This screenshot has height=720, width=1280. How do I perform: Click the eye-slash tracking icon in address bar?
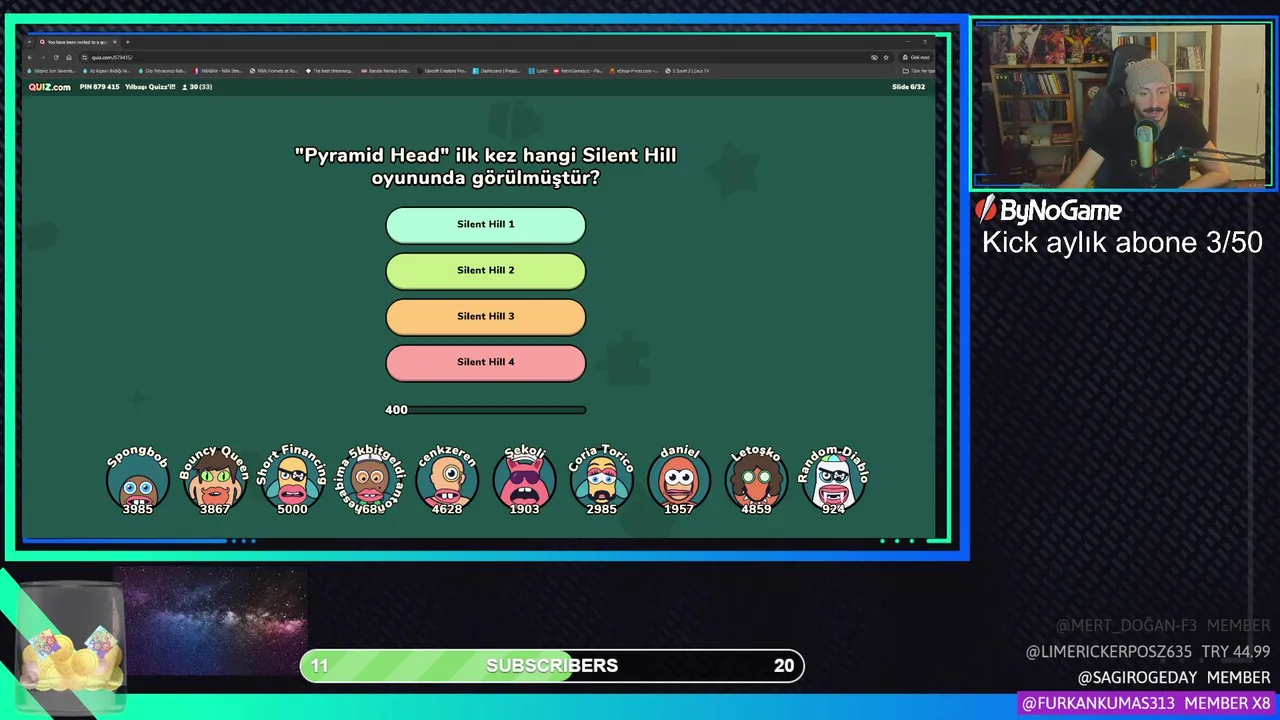(x=874, y=57)
